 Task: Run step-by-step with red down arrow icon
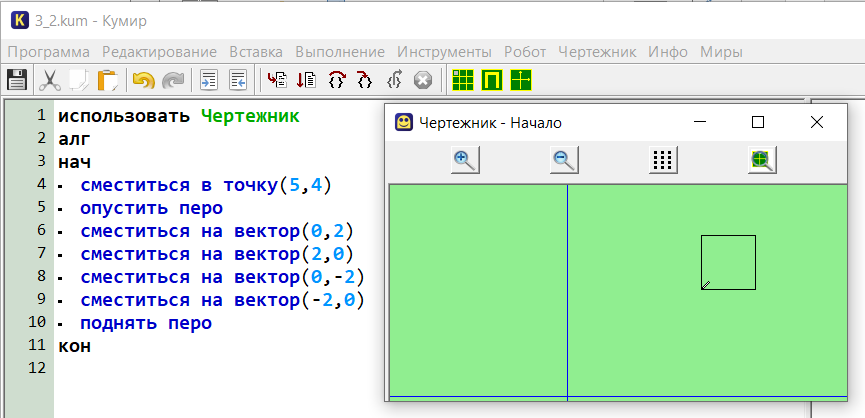(x=306, y=81)
